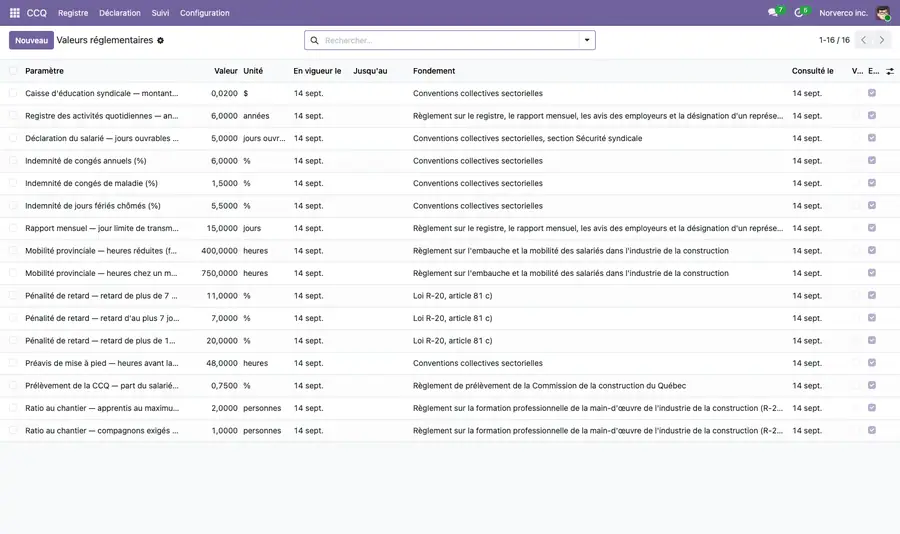
Task: Click into the Rechercher search field
Action: (450, 40)
